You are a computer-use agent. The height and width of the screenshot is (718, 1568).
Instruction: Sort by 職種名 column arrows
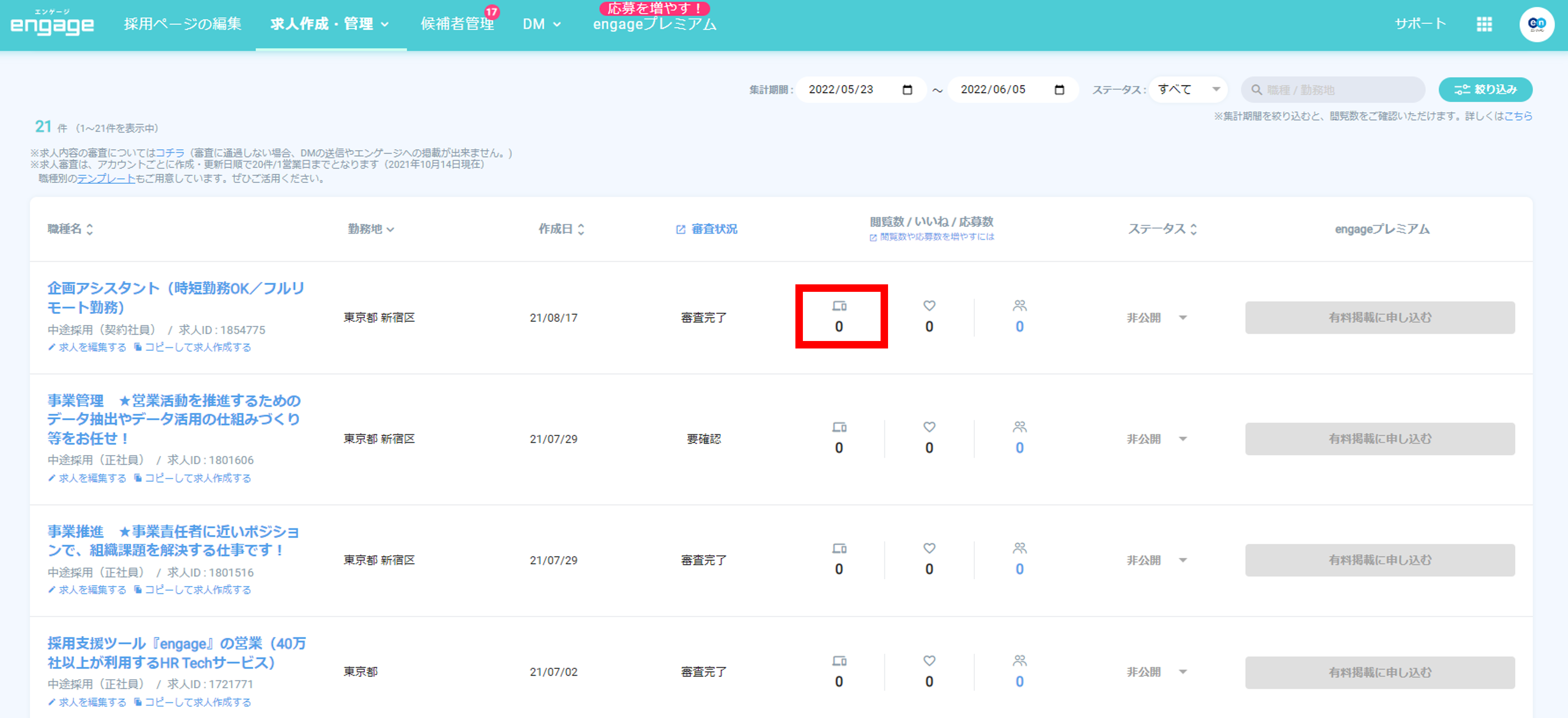(x=89, y=229)
